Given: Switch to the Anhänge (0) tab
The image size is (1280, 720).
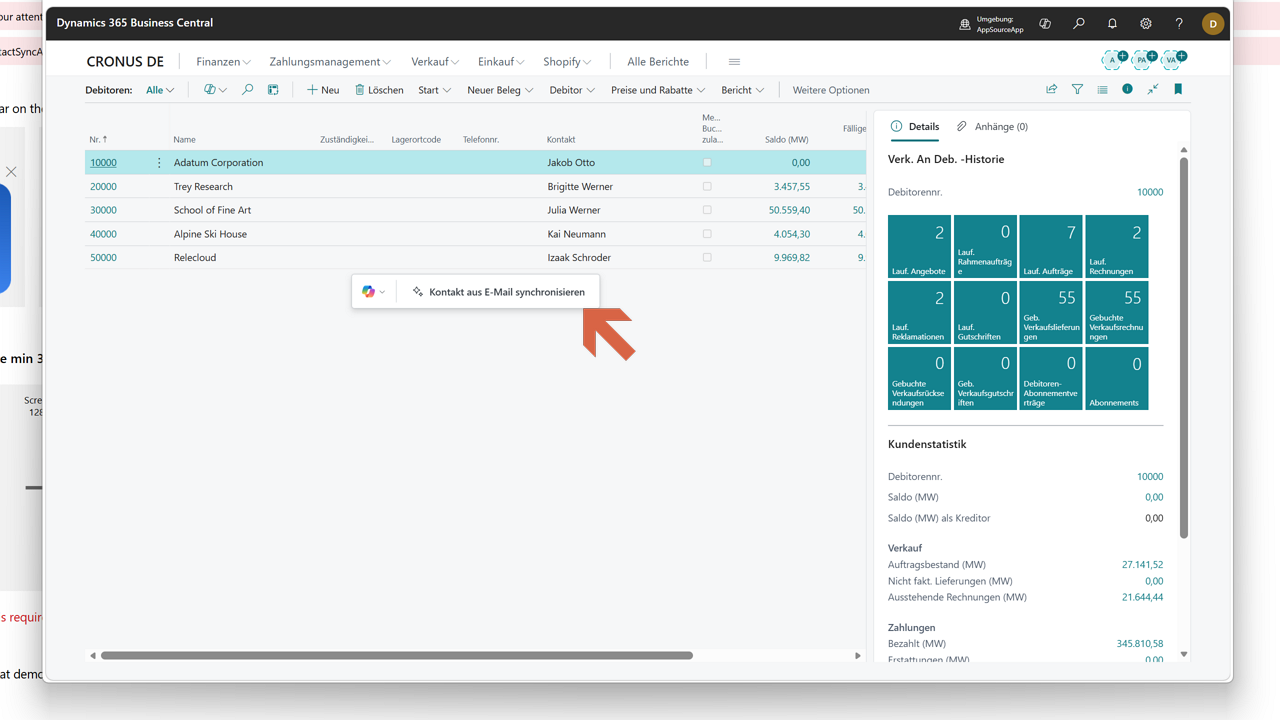Looking at the screenshot, I should click(x=992, y=126).
